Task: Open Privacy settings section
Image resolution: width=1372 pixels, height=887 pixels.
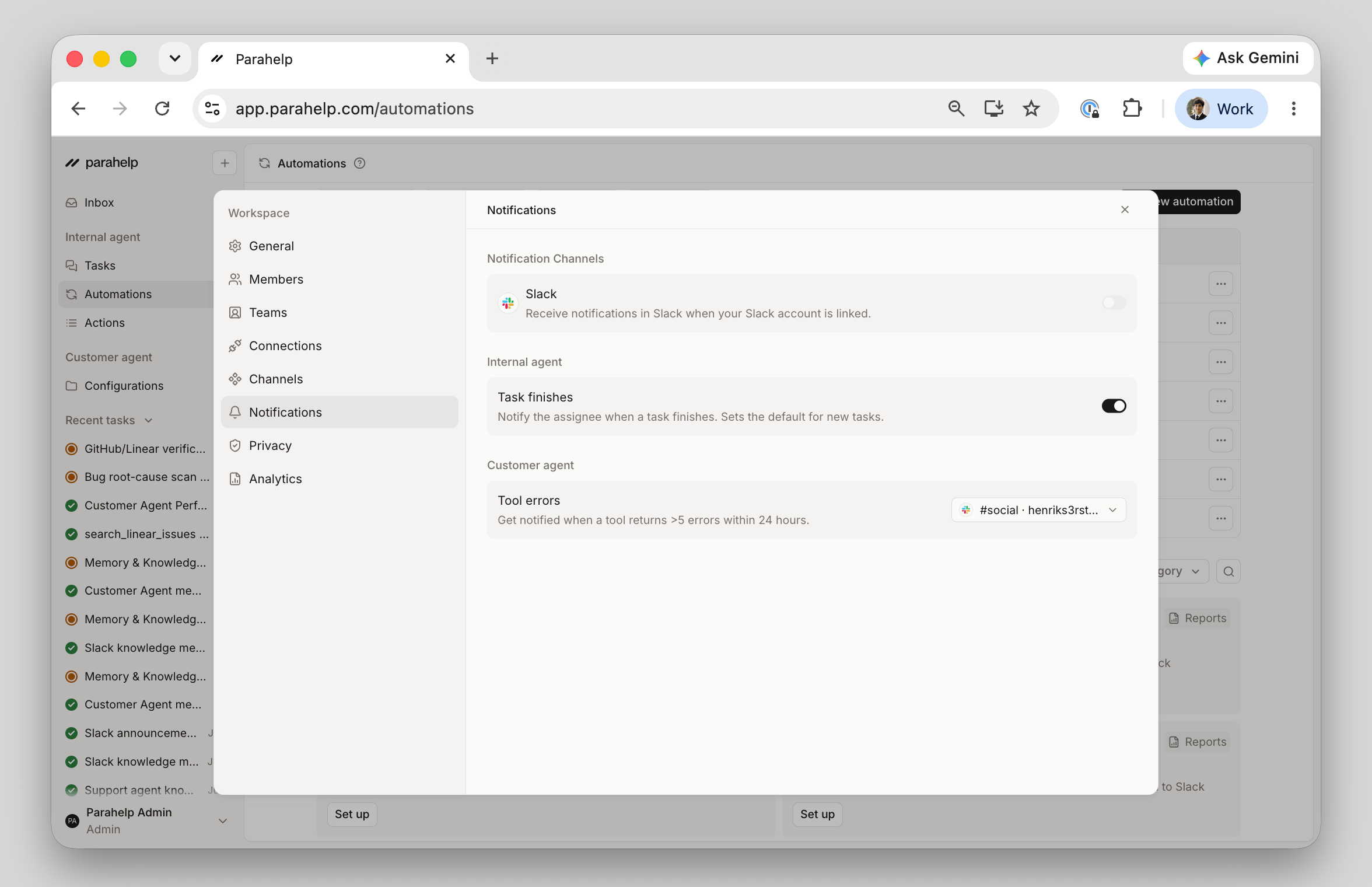Action: tap(339, 446)
